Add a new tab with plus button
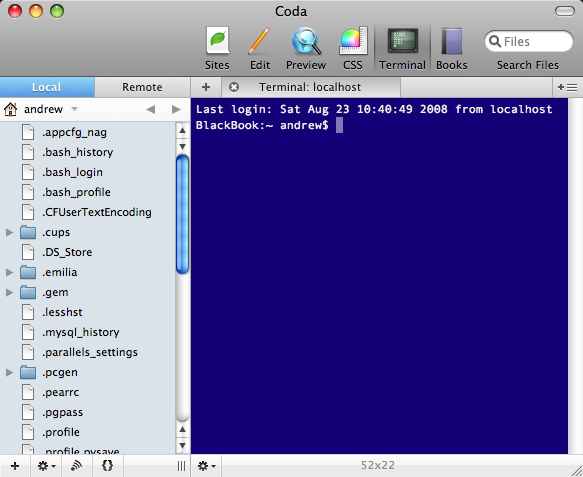The image size is (583, 477). coord(206,87)
